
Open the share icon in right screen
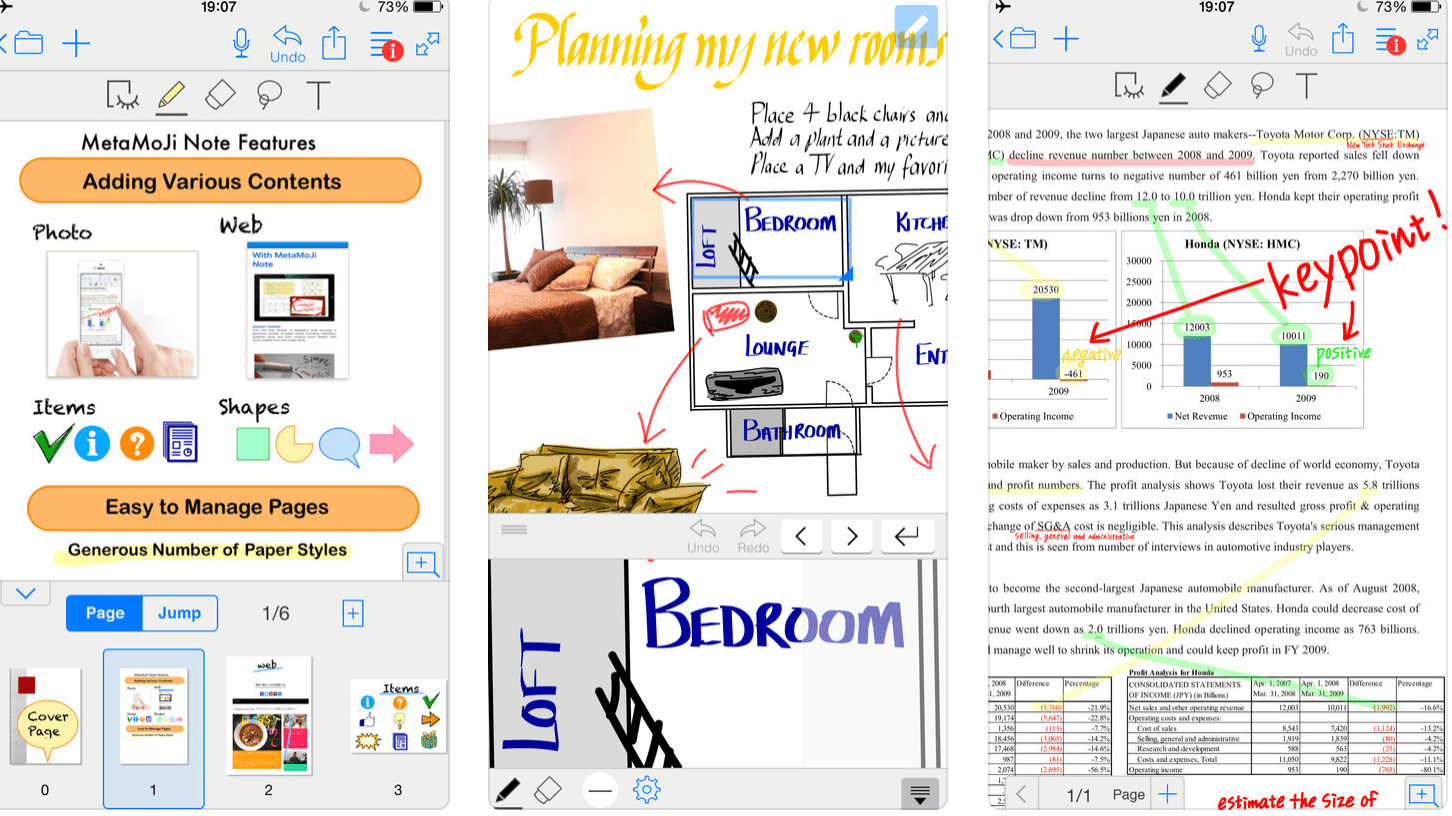(1342, 40)
